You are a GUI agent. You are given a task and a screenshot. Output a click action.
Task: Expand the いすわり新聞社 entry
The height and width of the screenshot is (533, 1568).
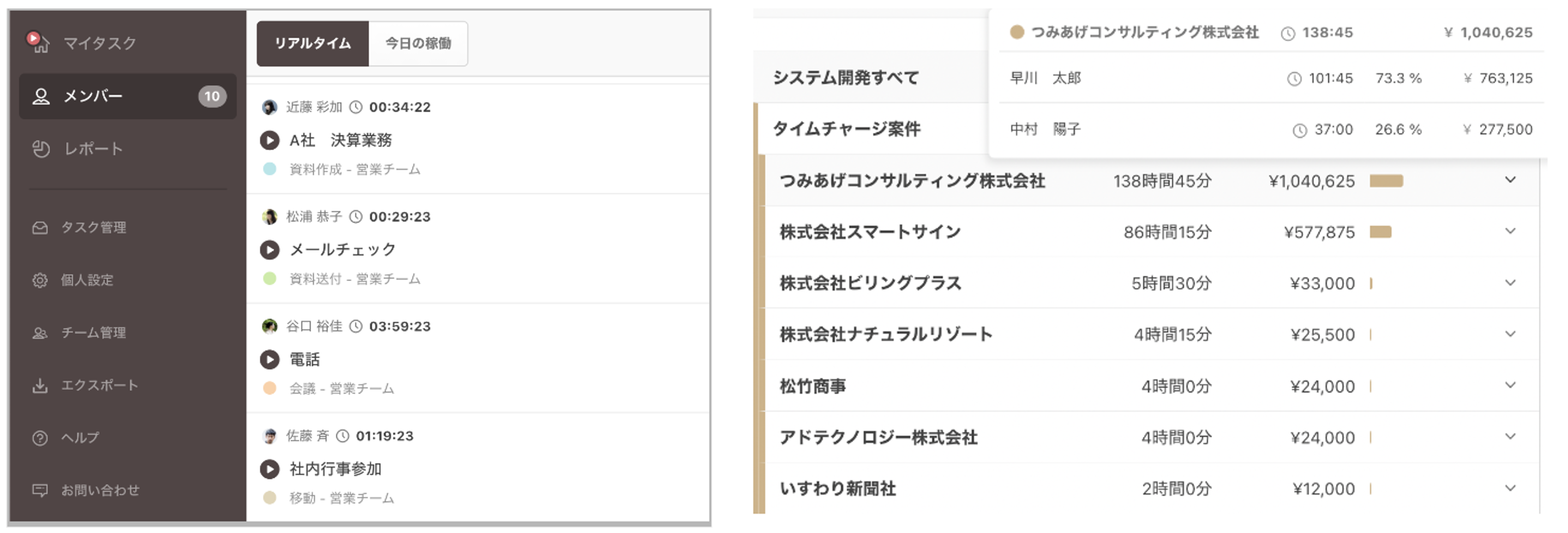tap(1510, 487)
